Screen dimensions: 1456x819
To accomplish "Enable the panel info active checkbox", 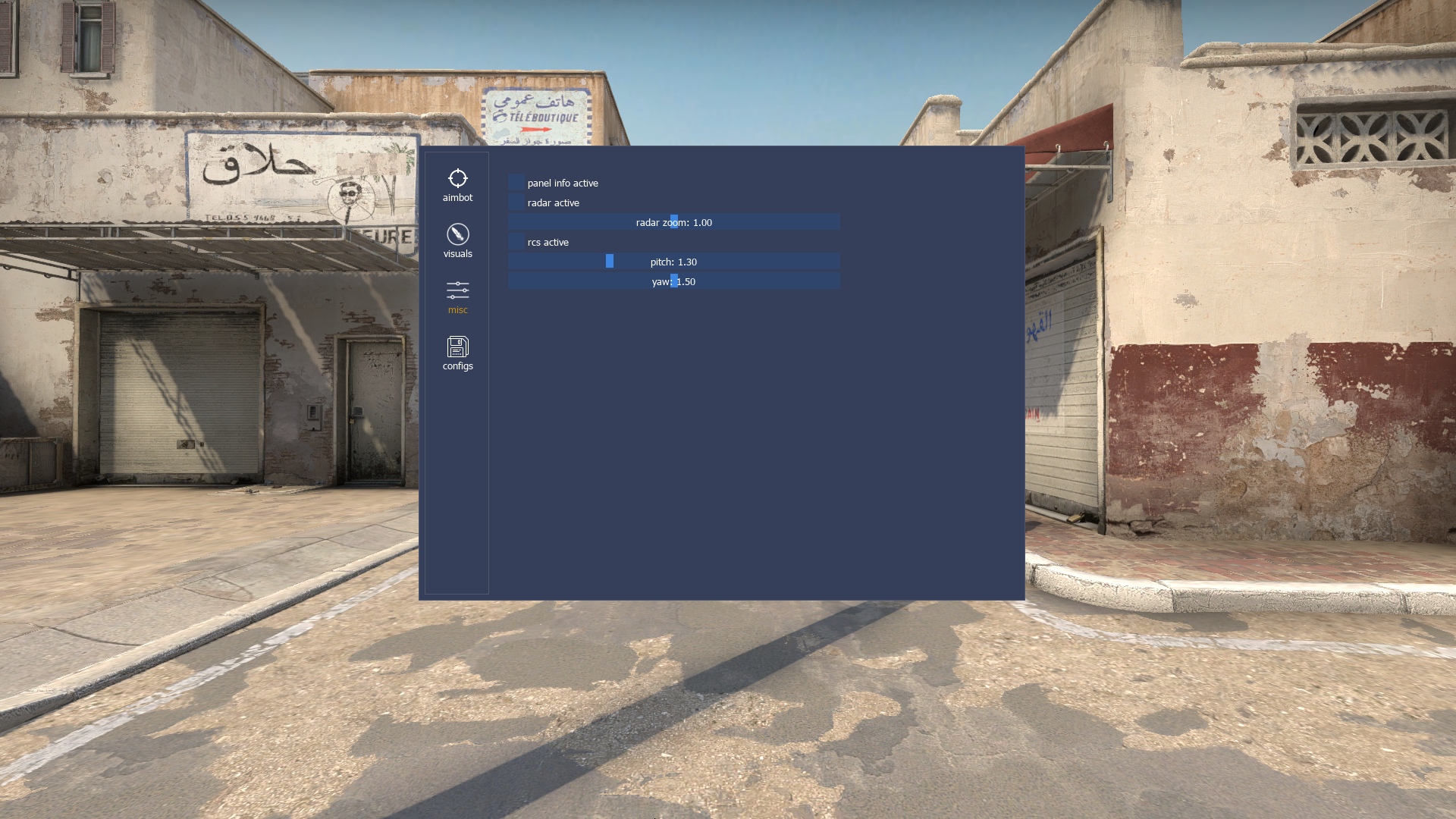I will (x=516, y=183).
